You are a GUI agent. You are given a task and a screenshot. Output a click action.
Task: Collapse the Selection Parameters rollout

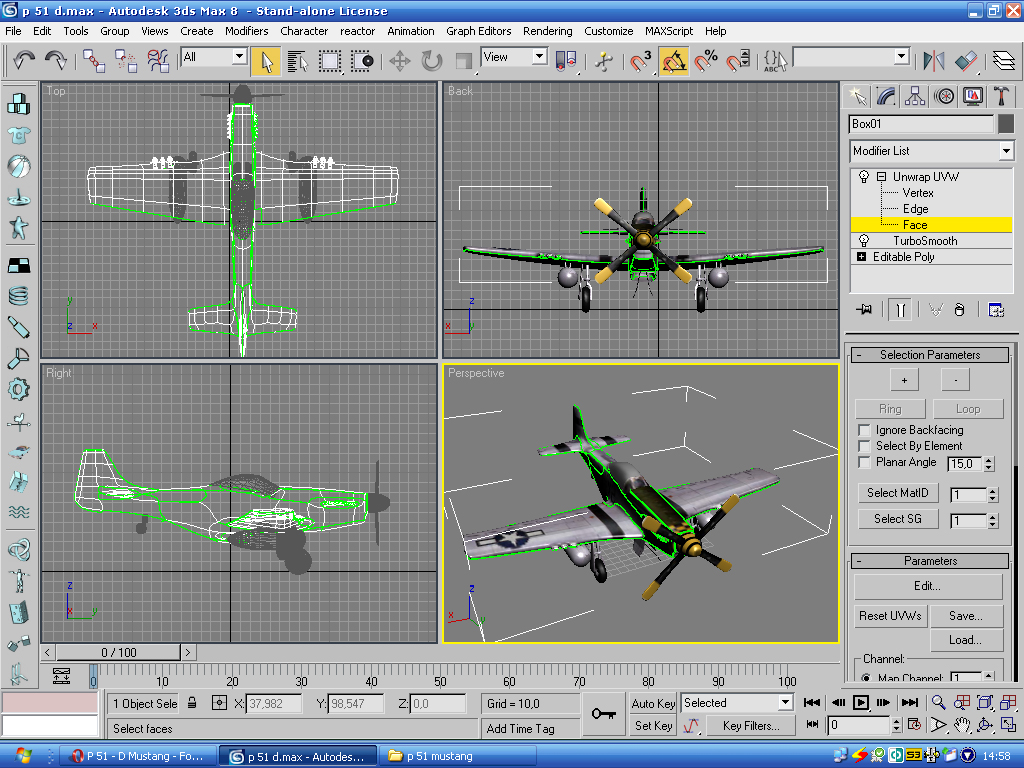pyautogui.click(x=930, y=355)
